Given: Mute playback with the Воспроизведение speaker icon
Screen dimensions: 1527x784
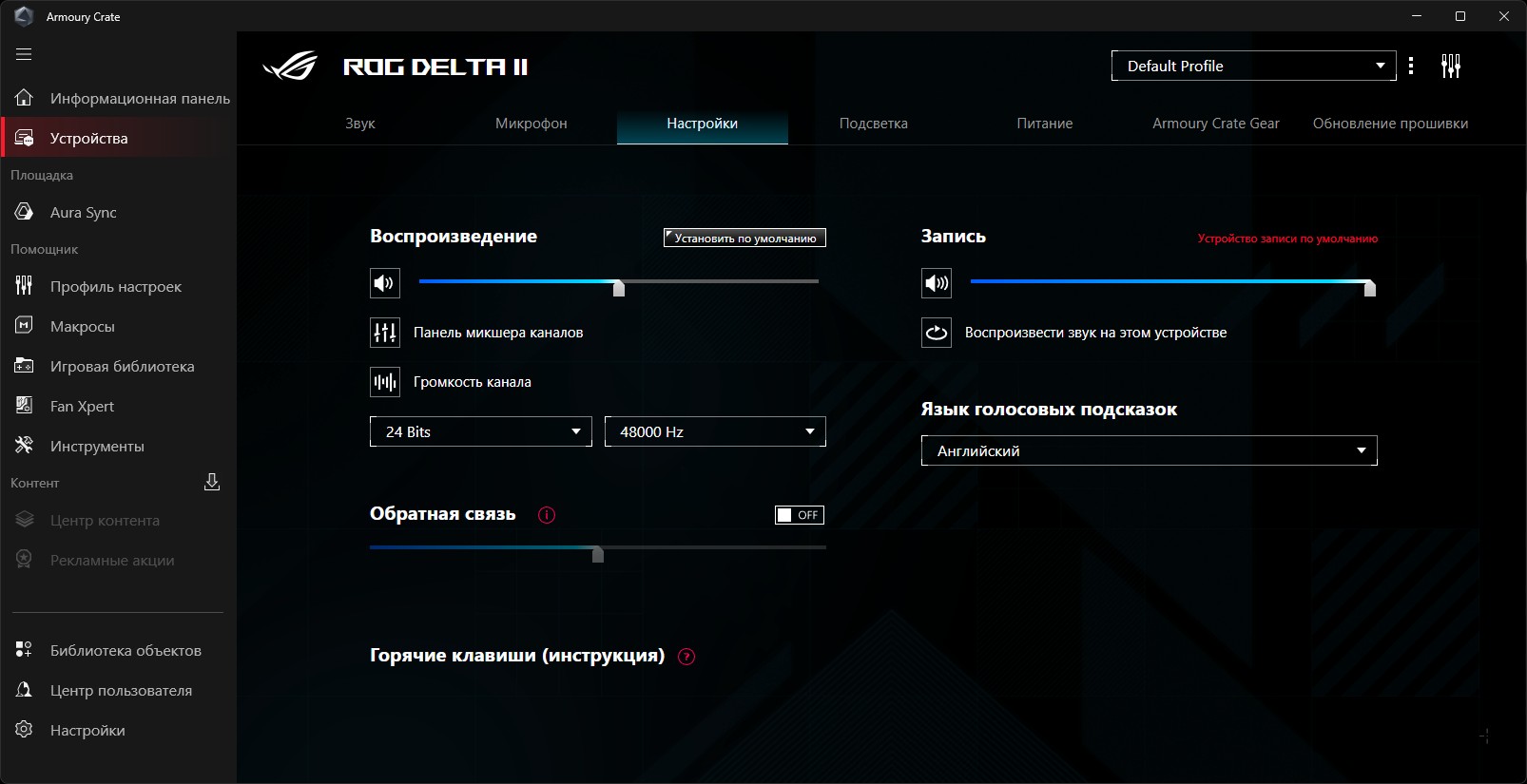Looking at the screenshot, I should (385, 283).
